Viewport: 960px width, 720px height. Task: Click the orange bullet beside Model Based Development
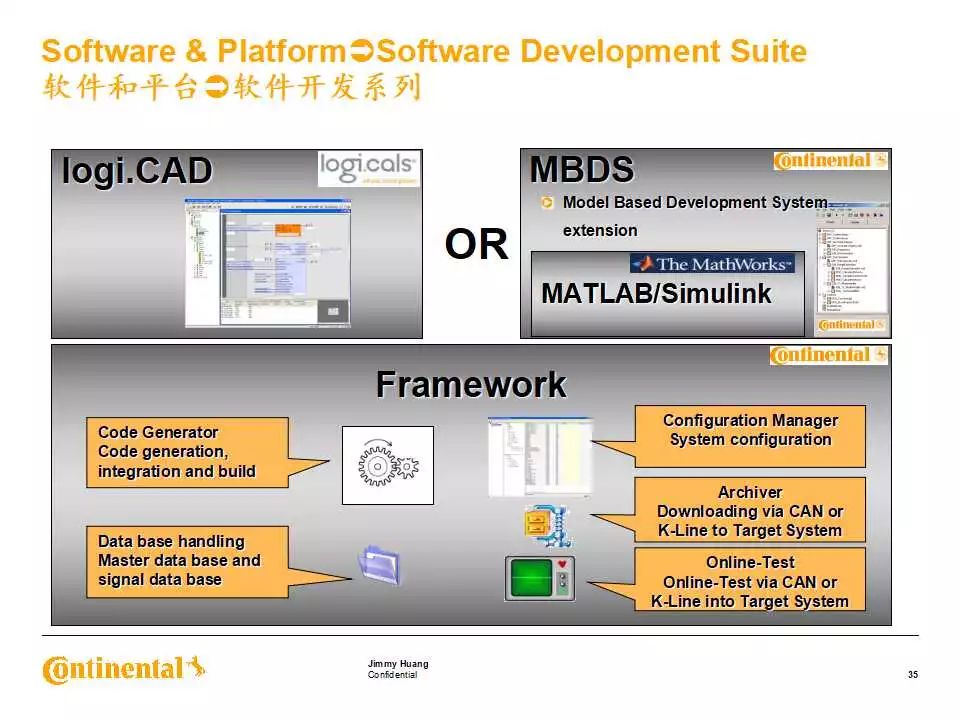[546, 203]
